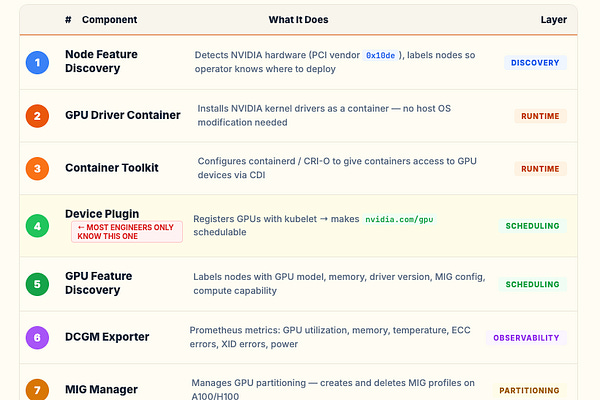
Task: Click the red-orange number 2 circle badge
Action: pyautogui.click(x=37, y=116)
